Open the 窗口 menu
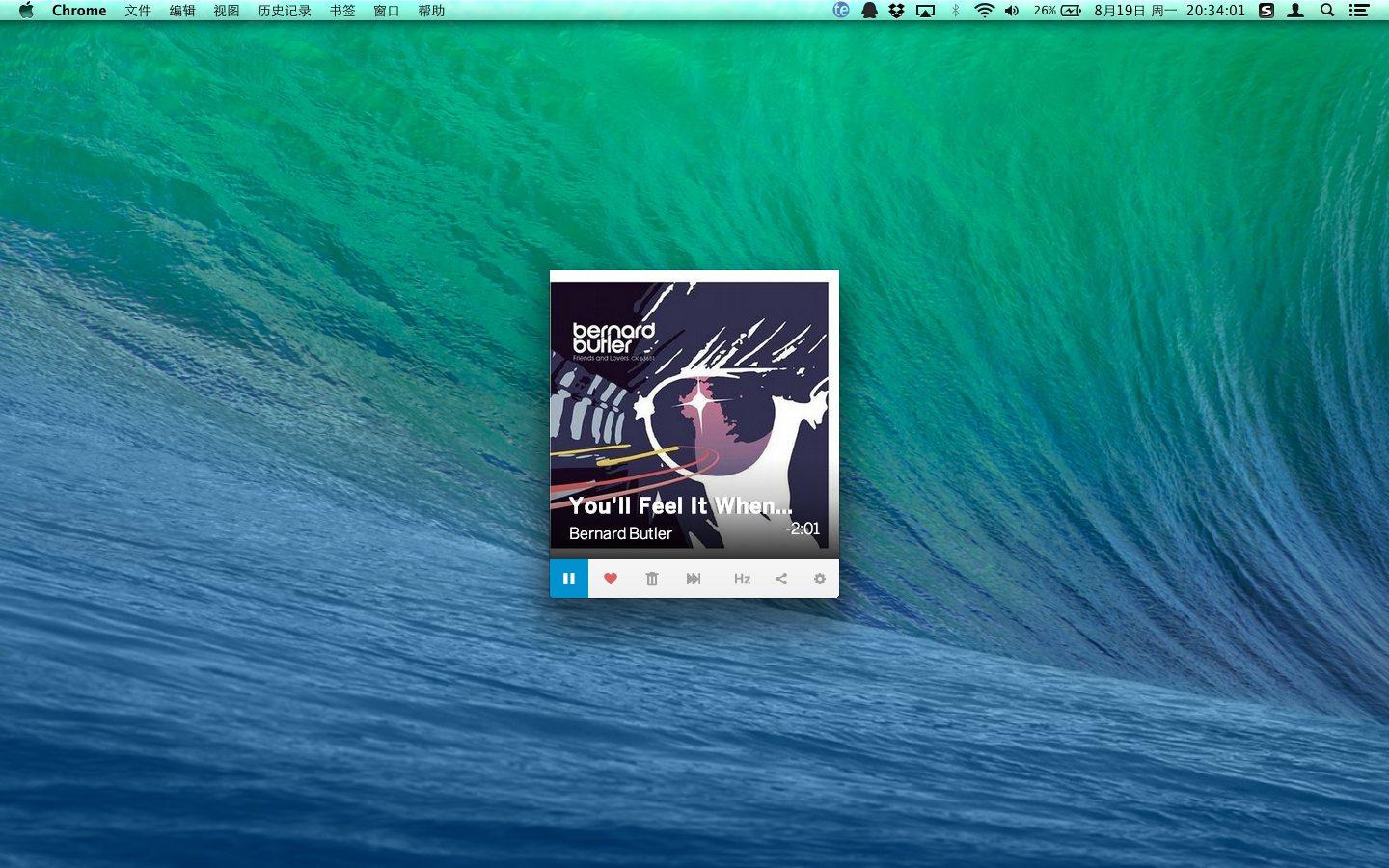The width and height of the screenshot is (1389, 868). (x=387, y=11)
